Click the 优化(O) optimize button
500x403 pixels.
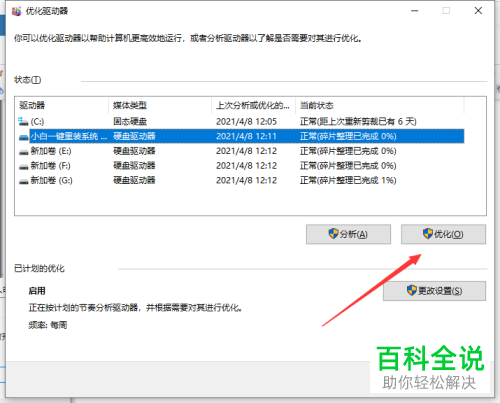(443, 234)
